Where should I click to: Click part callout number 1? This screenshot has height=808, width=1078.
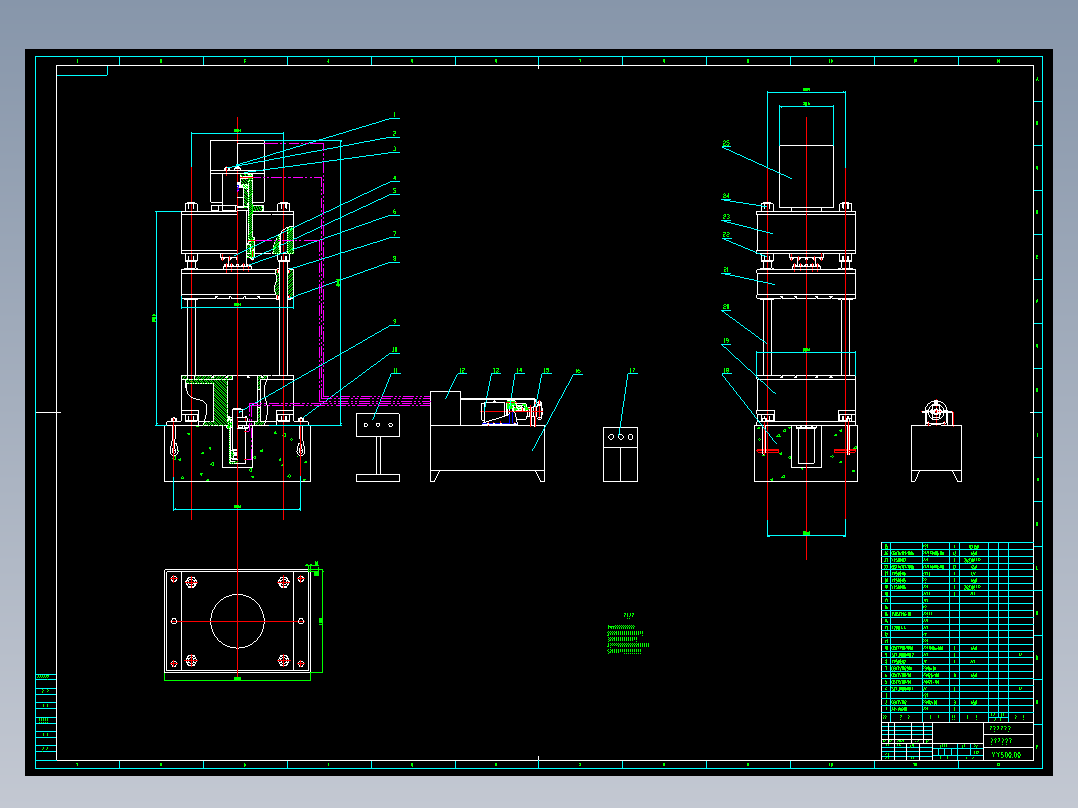[x=394, y=115]
